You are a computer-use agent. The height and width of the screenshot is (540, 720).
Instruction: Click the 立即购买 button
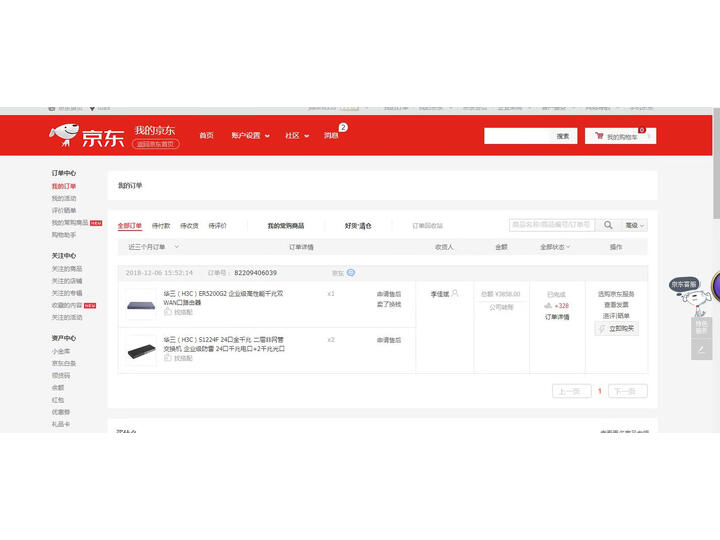(617, 329)
